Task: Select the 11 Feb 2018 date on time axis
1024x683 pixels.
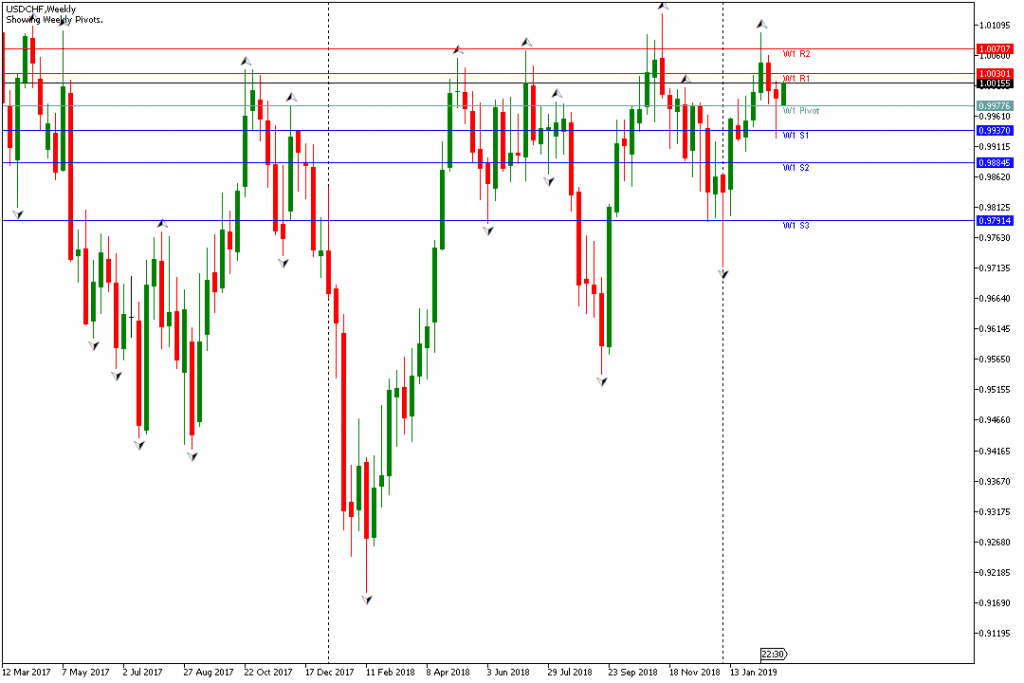Action: pyautogui.click(x=390, y=672)
